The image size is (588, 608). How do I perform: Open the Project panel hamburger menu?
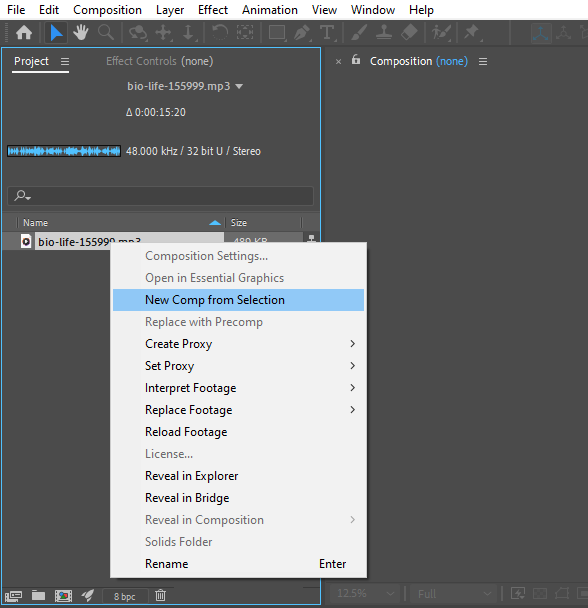65,61
